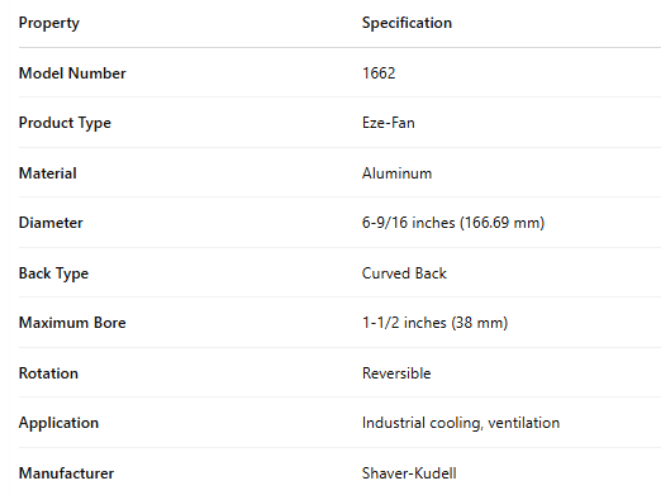Select the Diameter row label
Screen dimensions: 661x500
click(51, 223)
